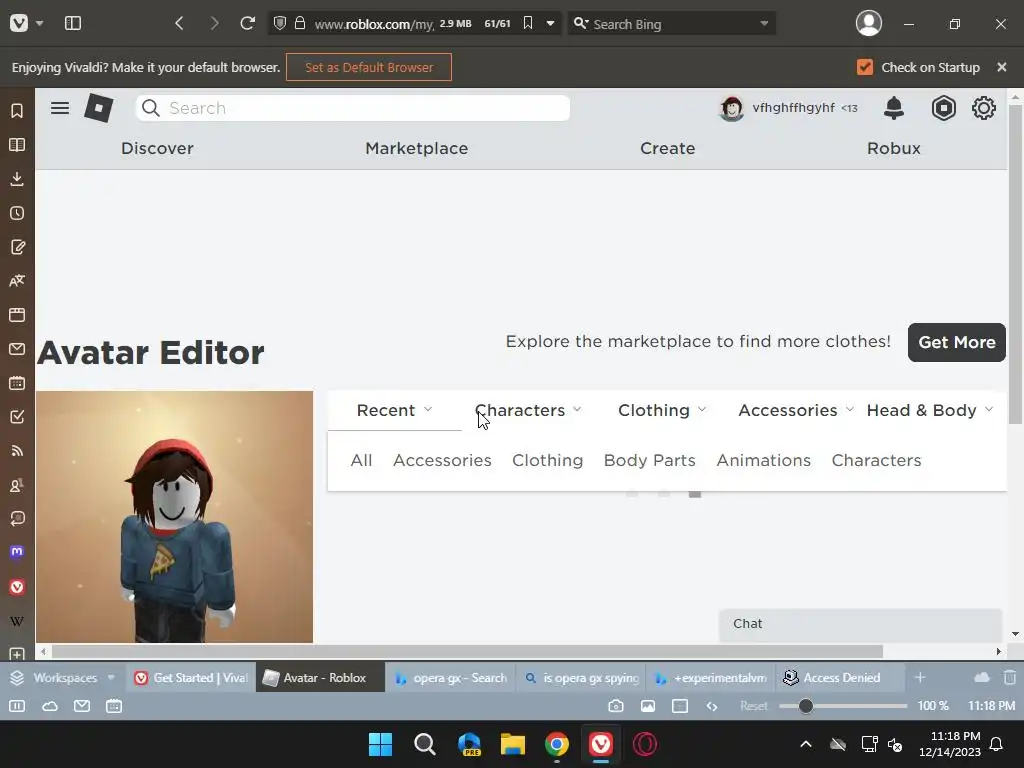Toggle panel visibility in status bar
This screenshot has width=1024, height=768.
tap(17, 706)
